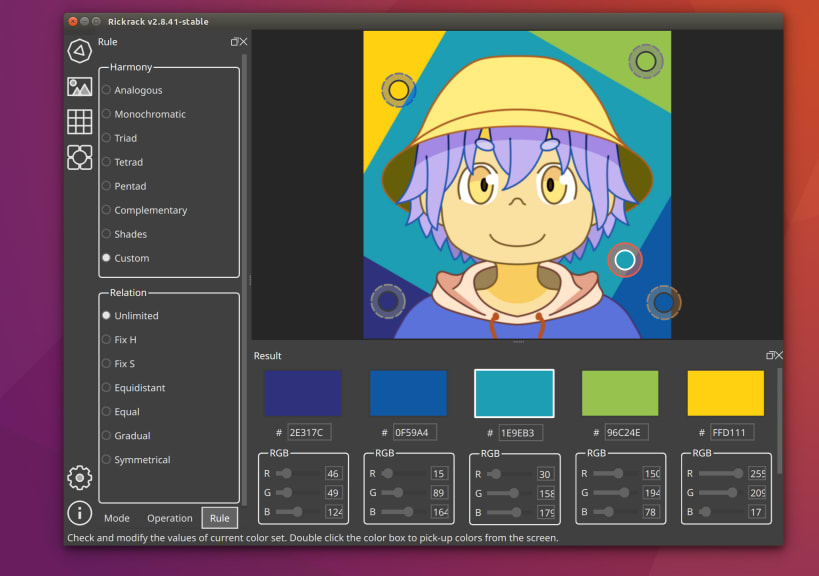
Task: Click the green 96C24E color box
Action: tap(619, 393)
